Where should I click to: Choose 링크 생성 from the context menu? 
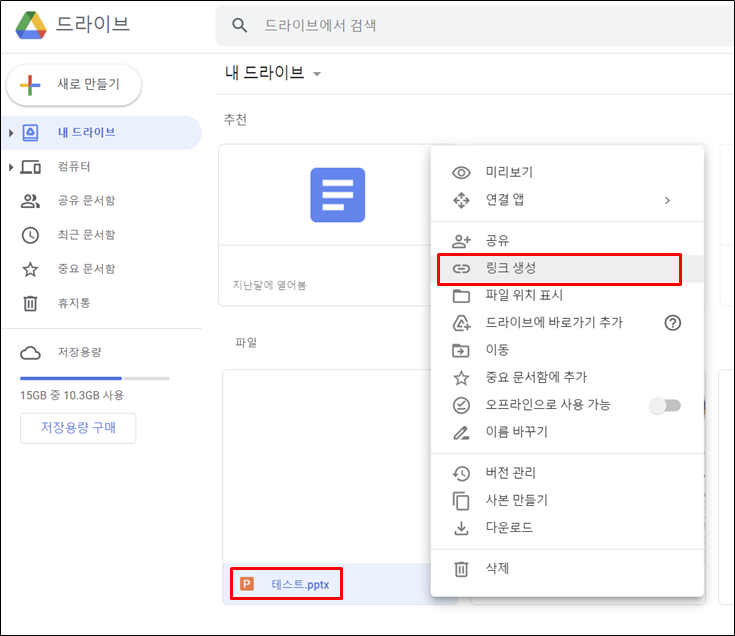567,269
